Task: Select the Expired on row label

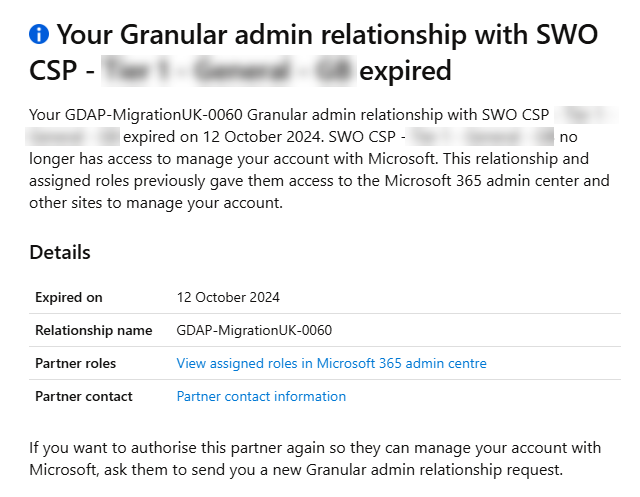Action: click(69, 297)
